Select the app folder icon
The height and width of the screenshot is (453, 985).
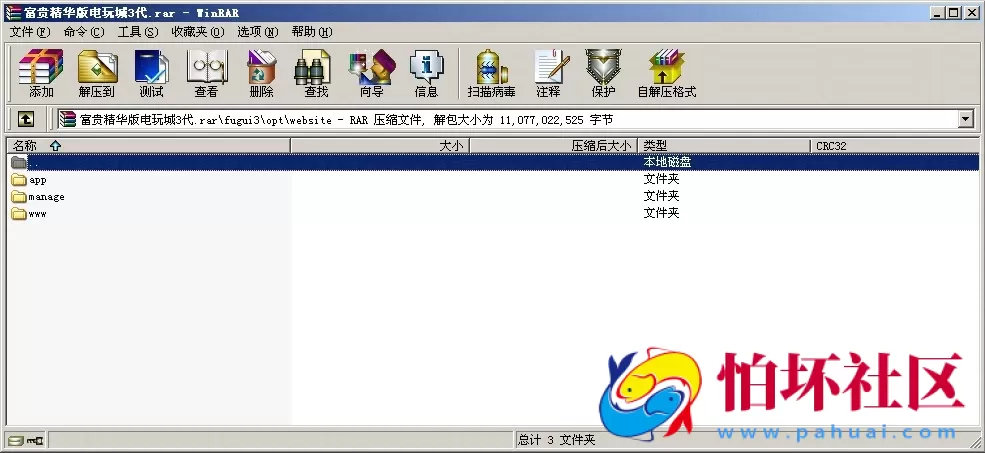tap(19, 180)
